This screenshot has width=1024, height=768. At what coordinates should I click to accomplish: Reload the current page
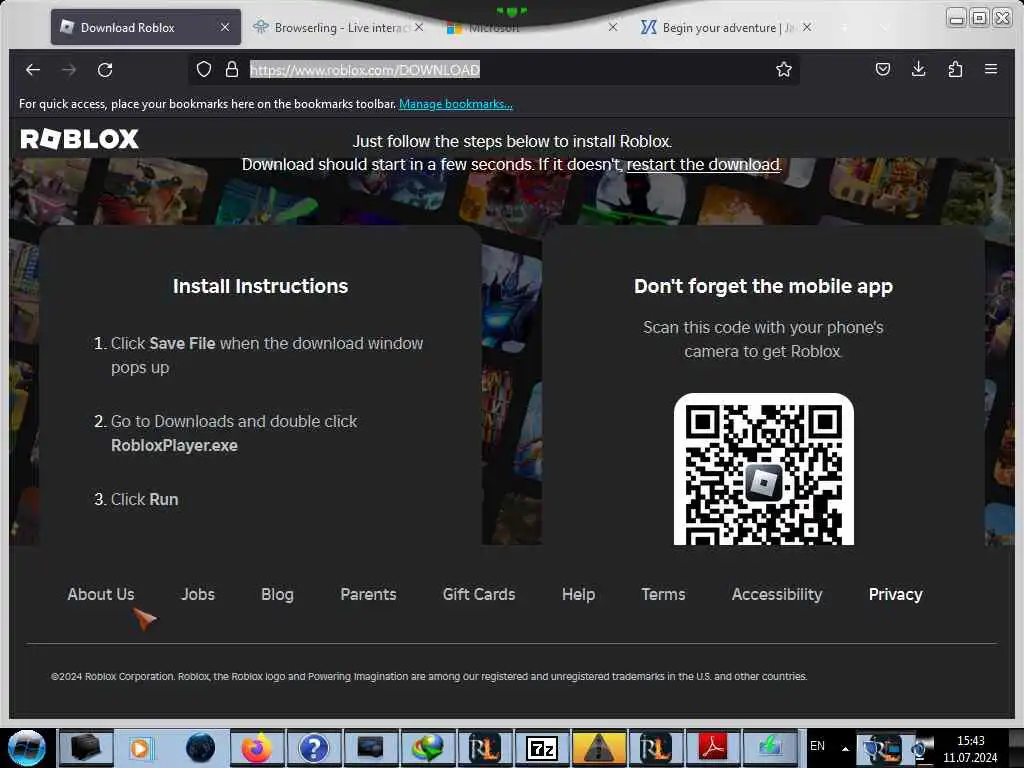[105, 69]
